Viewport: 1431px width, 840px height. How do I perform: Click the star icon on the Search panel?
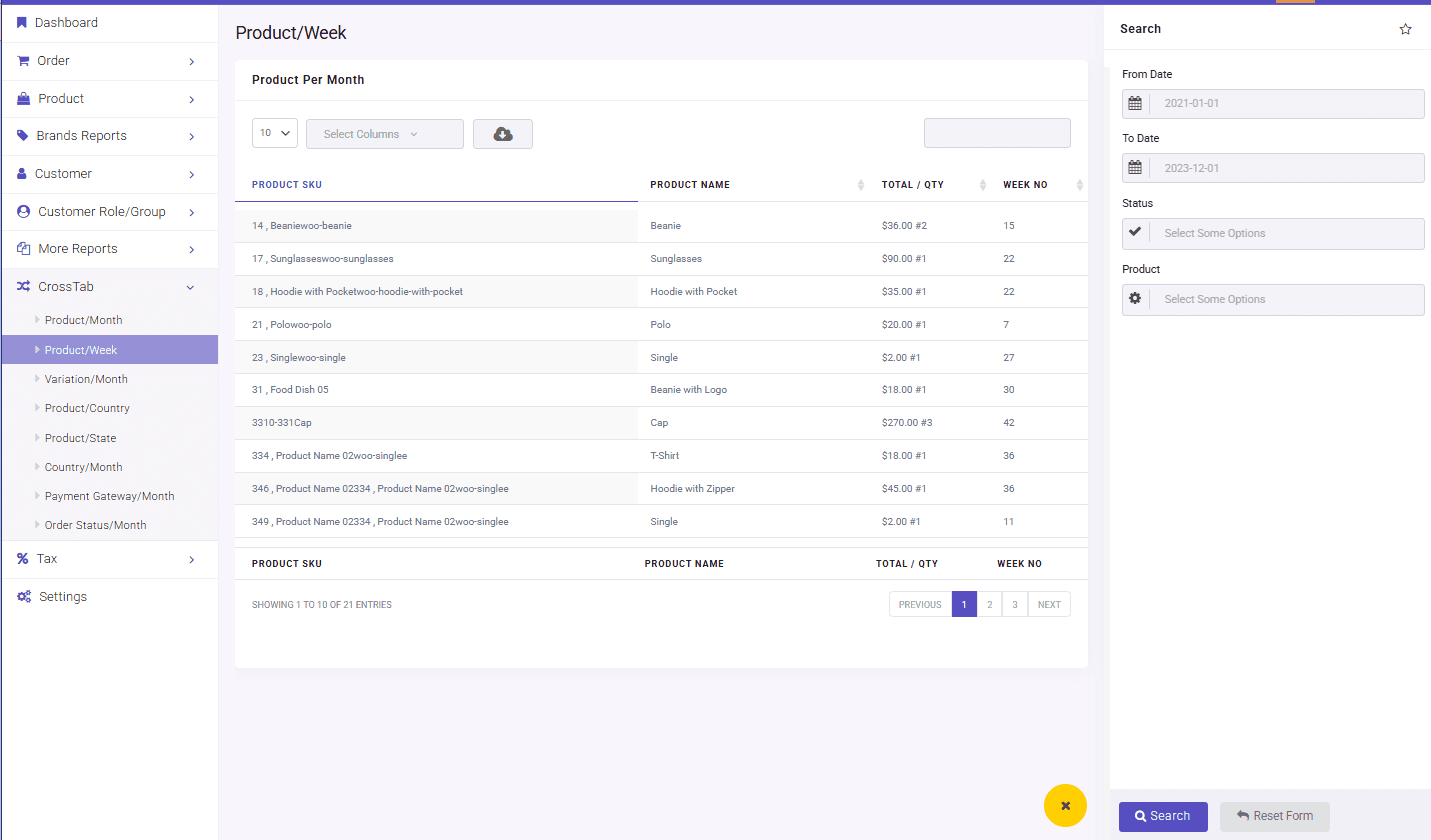pos(1405,29)
